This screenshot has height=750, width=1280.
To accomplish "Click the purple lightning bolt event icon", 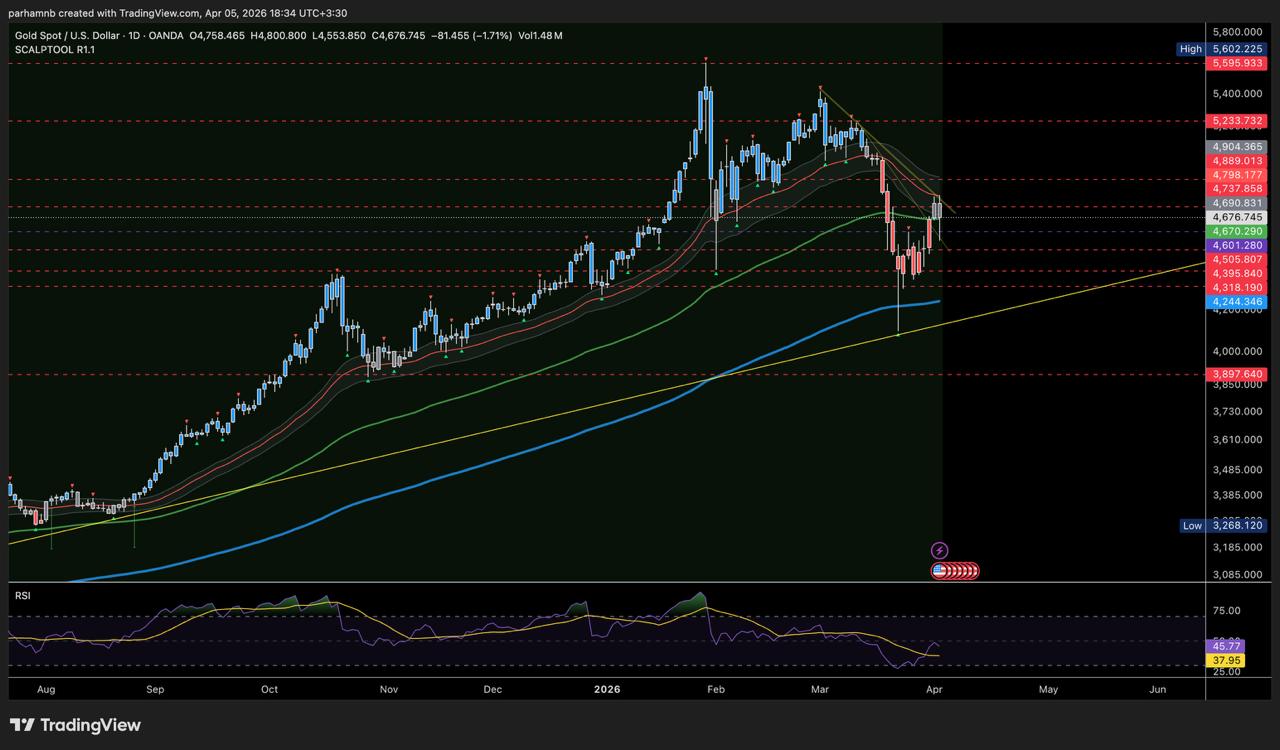I will pos(939,550).
